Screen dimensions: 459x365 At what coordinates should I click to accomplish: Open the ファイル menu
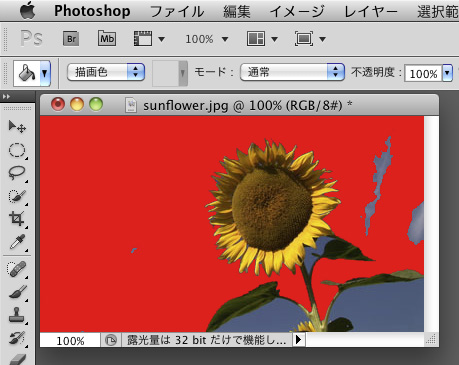(177, 12)
